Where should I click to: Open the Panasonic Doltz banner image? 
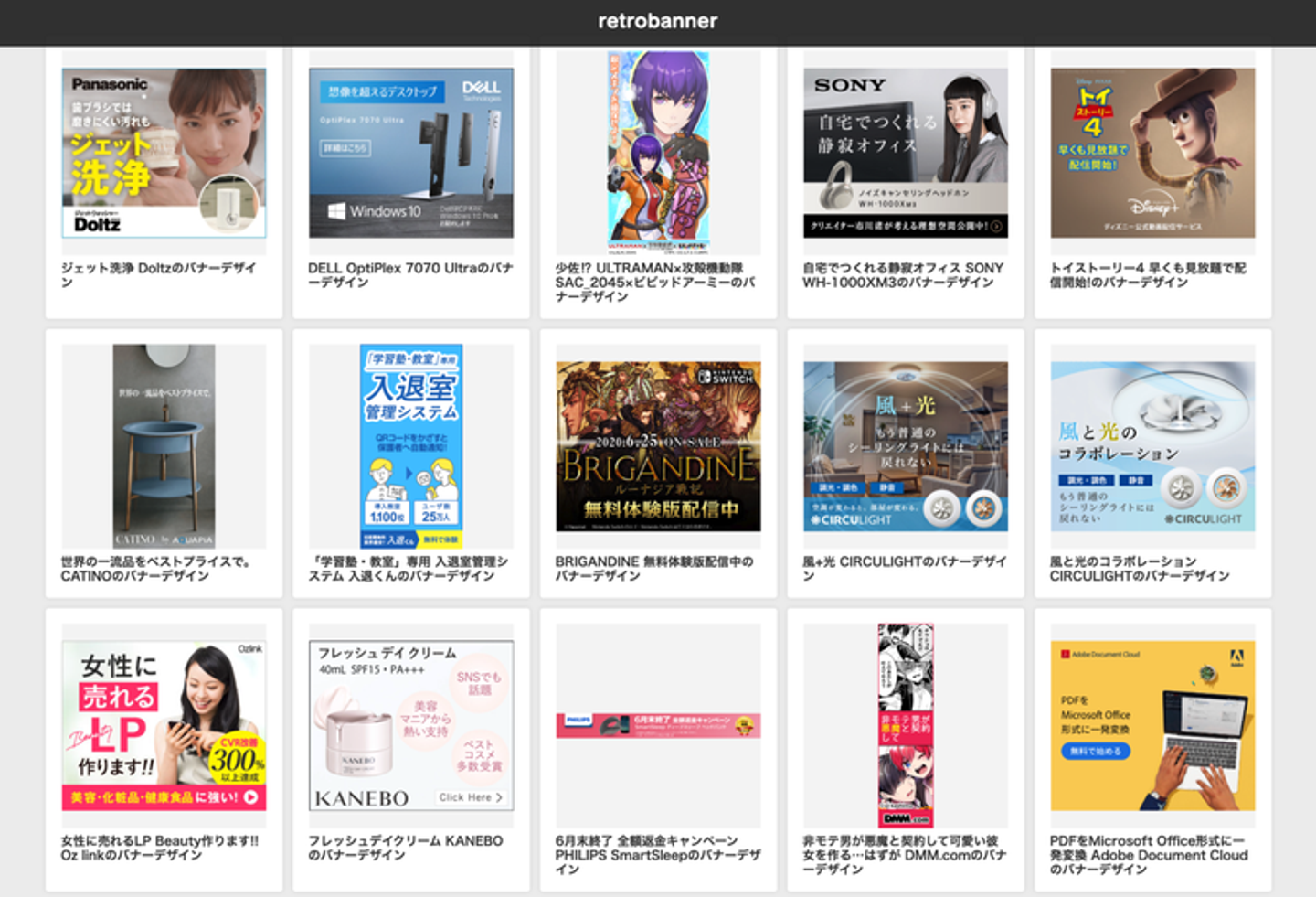tap(164, 153)
